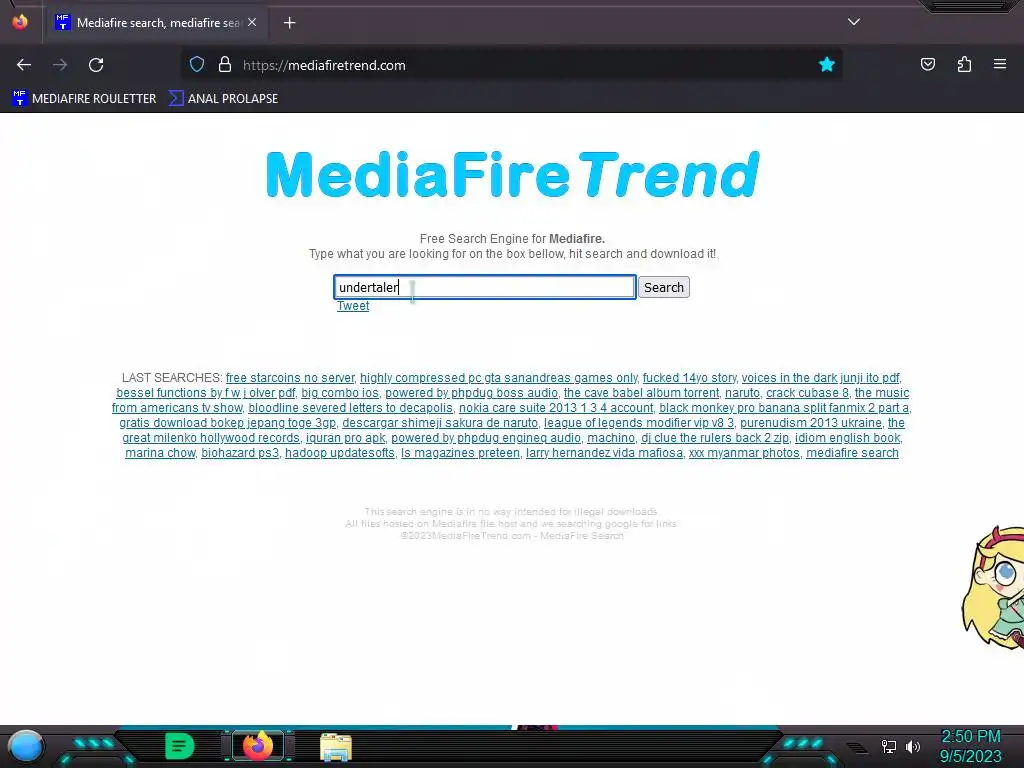Image resolution: width=1024 pixels, height=768 pixels.
Task: Open nokia care suite 2013 1 3 4 account
Action: (x=556, y=408)
